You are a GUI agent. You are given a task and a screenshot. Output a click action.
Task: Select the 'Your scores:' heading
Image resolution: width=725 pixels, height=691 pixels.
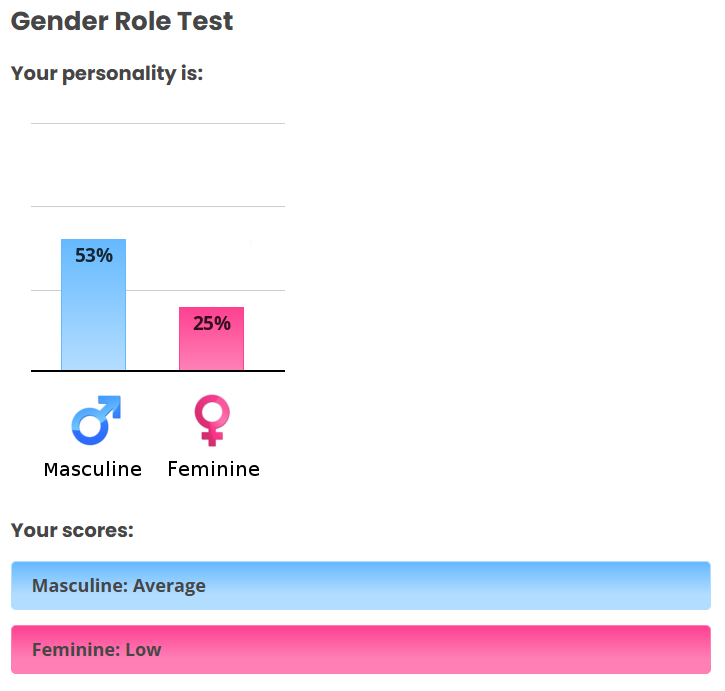[x=71, y=530]
